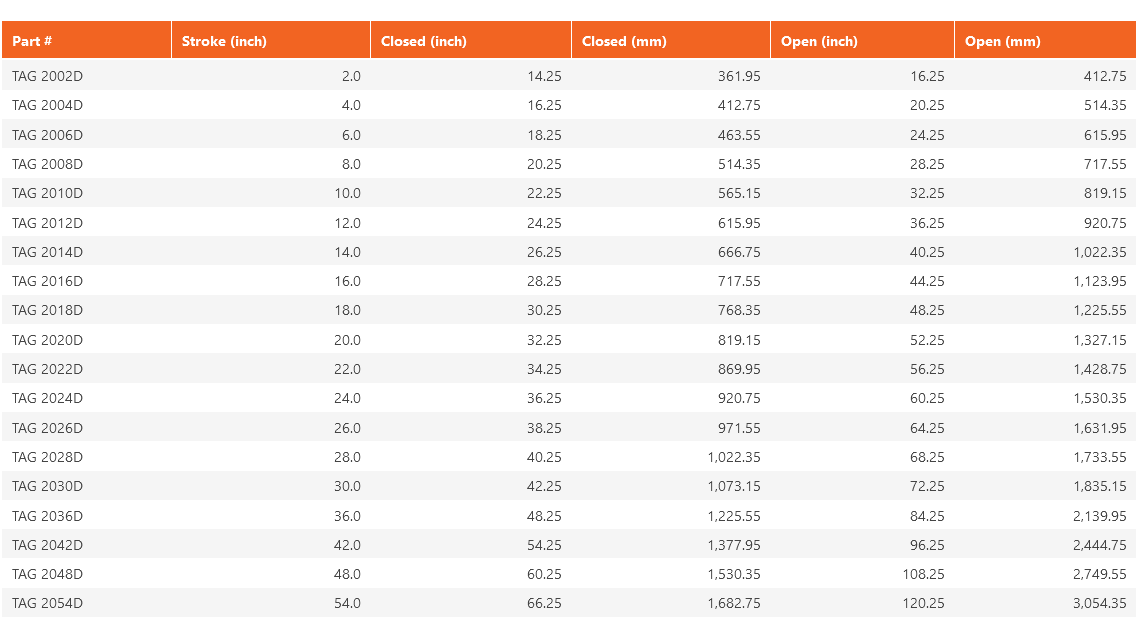Sort by Stroke (inch) column header

(224, 41)
